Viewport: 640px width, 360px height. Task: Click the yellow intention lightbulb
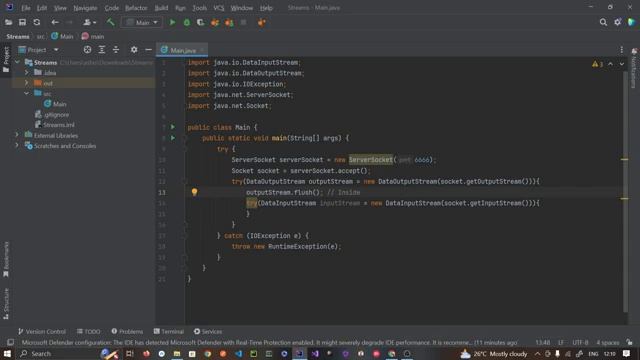coord(194,192)
